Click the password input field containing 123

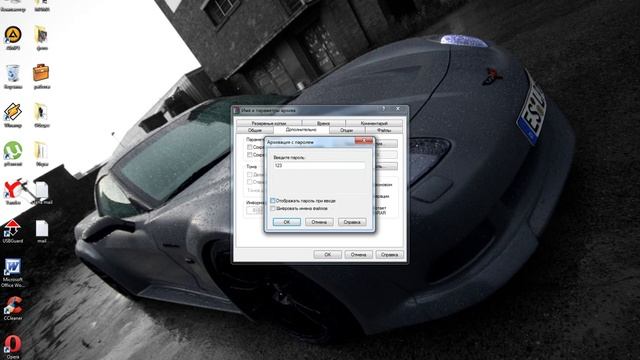coord(319,165)
